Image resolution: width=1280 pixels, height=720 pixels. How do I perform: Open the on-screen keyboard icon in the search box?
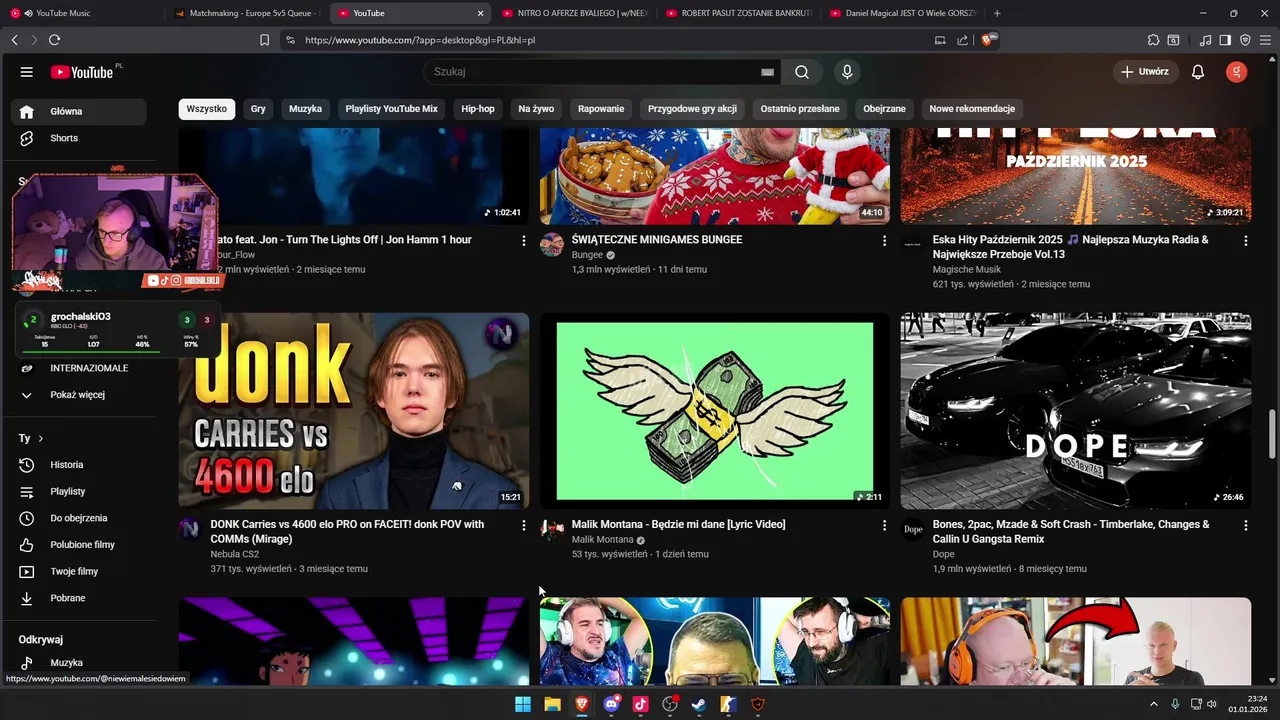click(767, 72)
